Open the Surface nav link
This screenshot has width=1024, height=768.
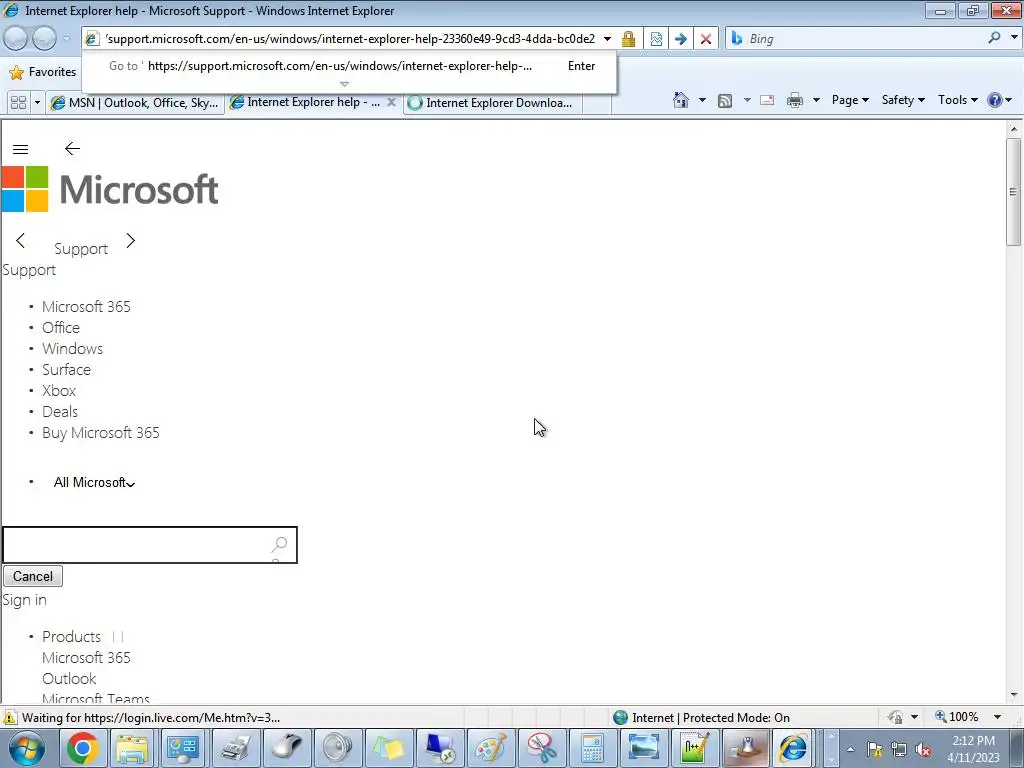tap(67, 369)
